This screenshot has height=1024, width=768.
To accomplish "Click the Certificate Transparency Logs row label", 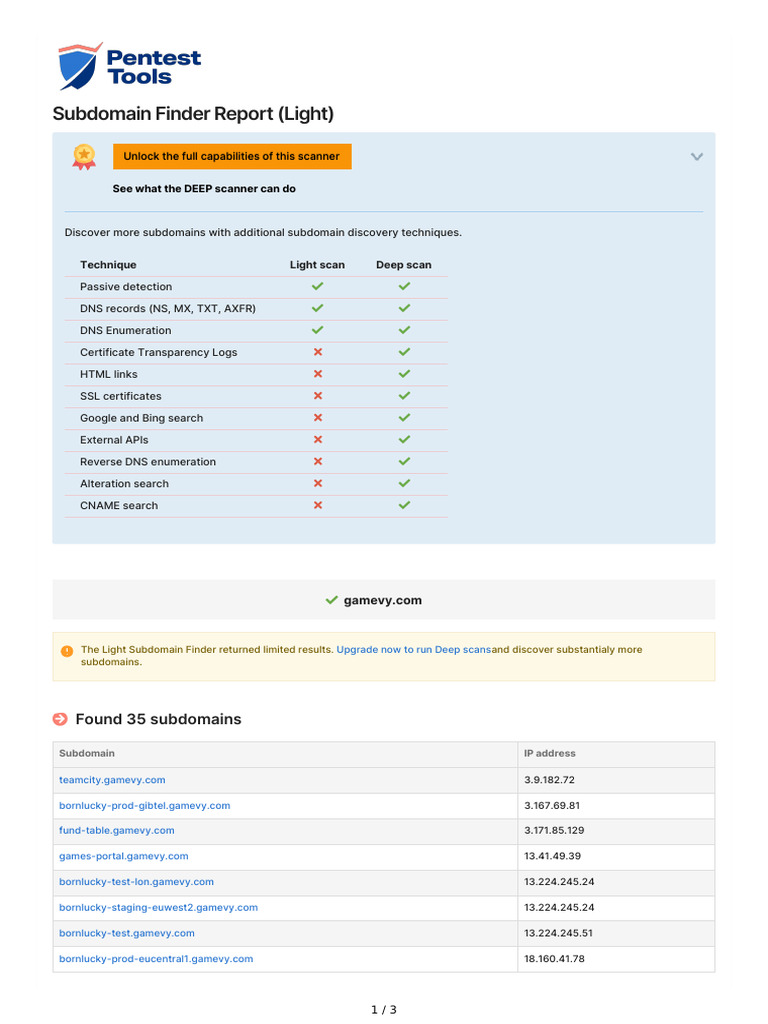I will point(159,353).
